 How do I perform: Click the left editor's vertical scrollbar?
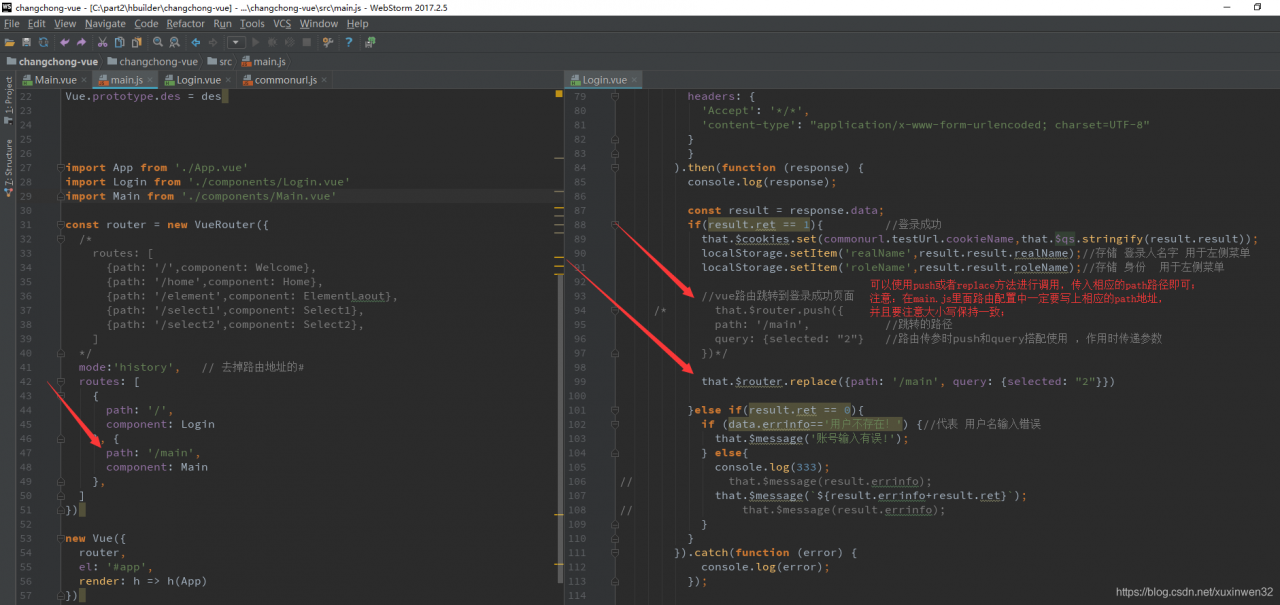(x=559, y=300)
